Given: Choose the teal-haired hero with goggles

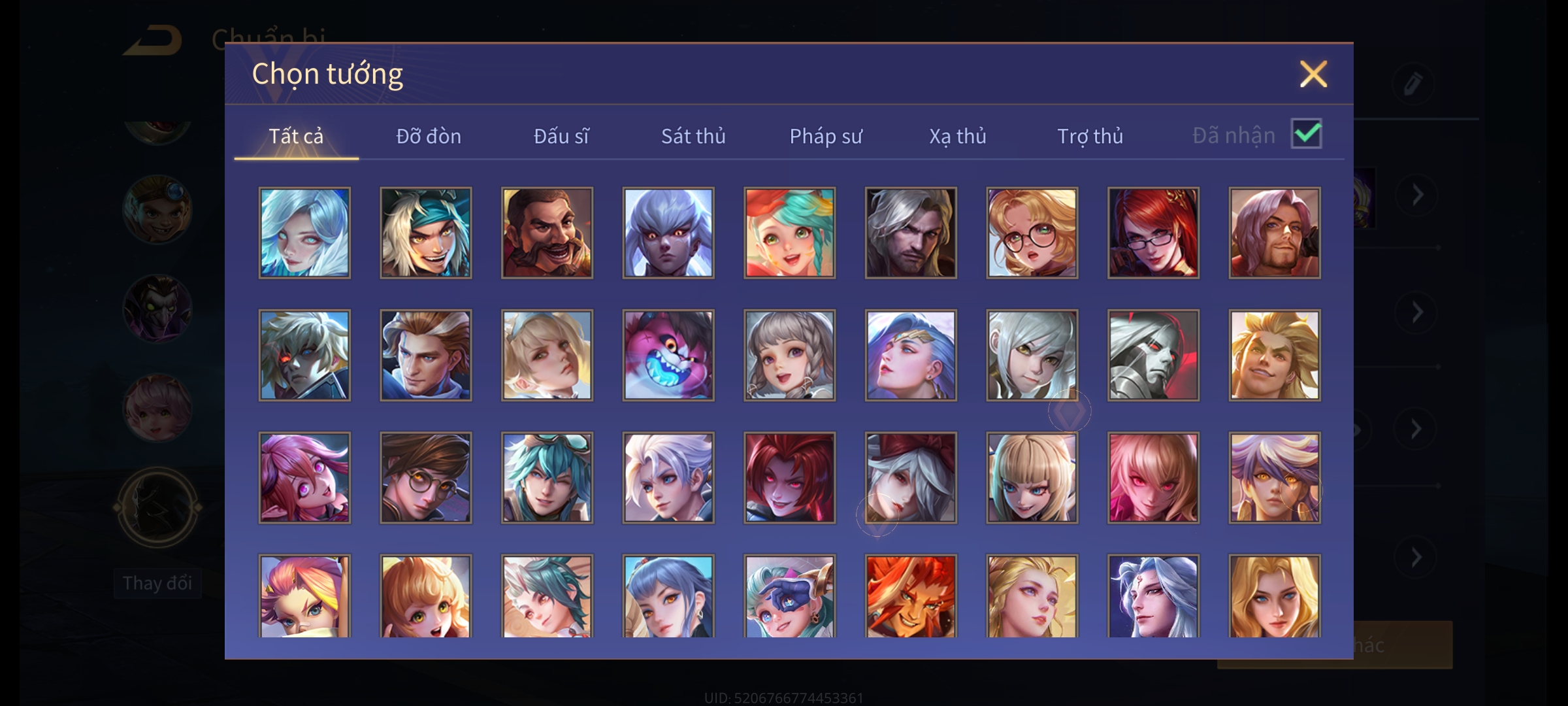Looking at the screenshot, I should coord(547,478).
